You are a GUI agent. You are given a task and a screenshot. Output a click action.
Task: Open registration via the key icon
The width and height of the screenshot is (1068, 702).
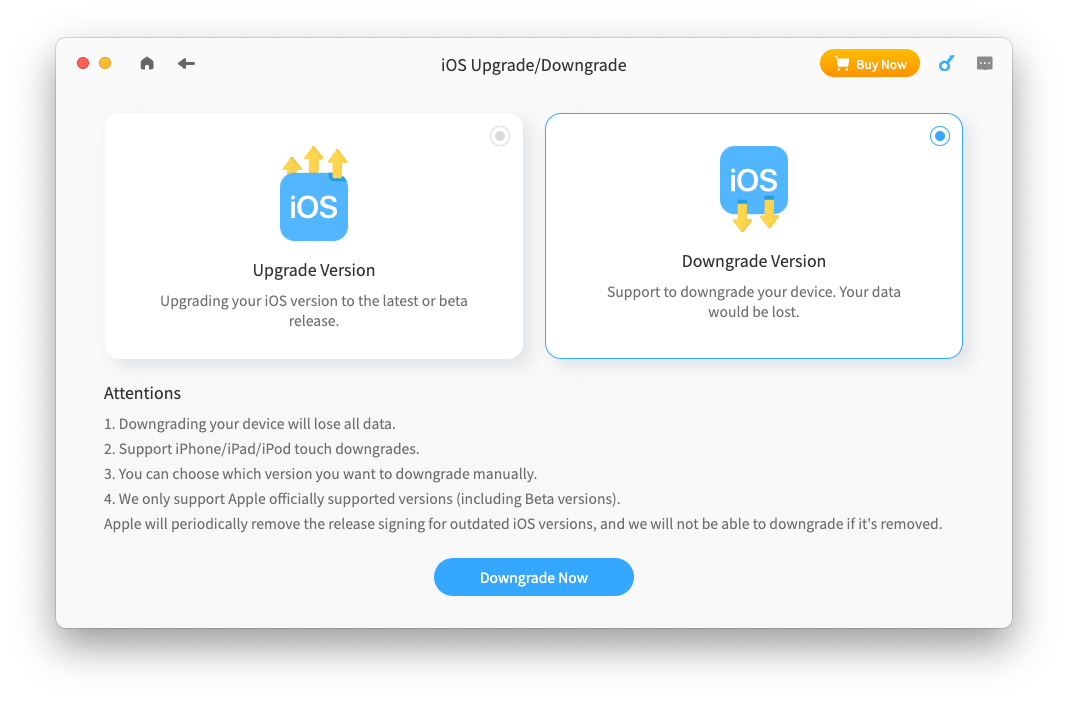(x=946, y=64)
